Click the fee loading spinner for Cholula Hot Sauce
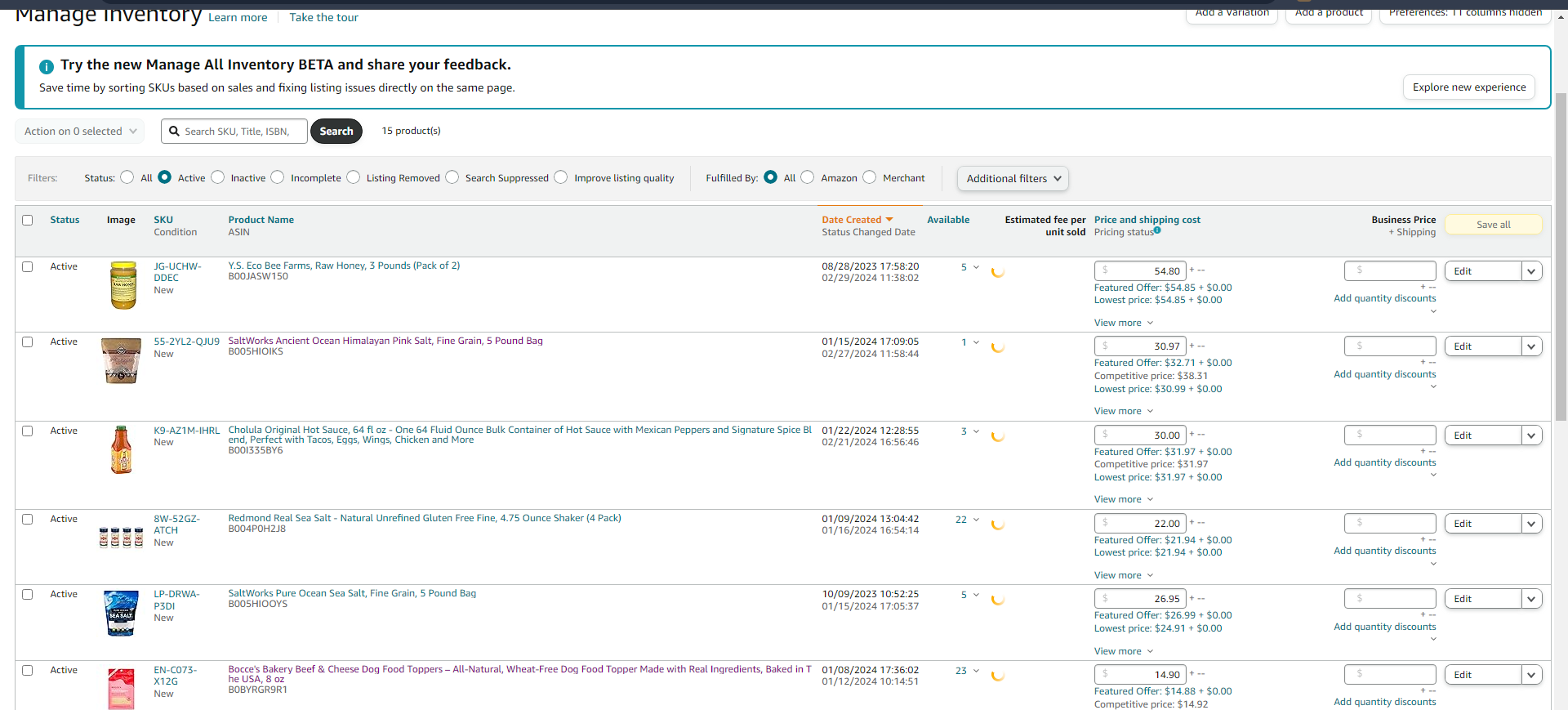Image resolution: width=1568 pixels, height=710 pixels. pyautogui.click(x=997, y=436)
